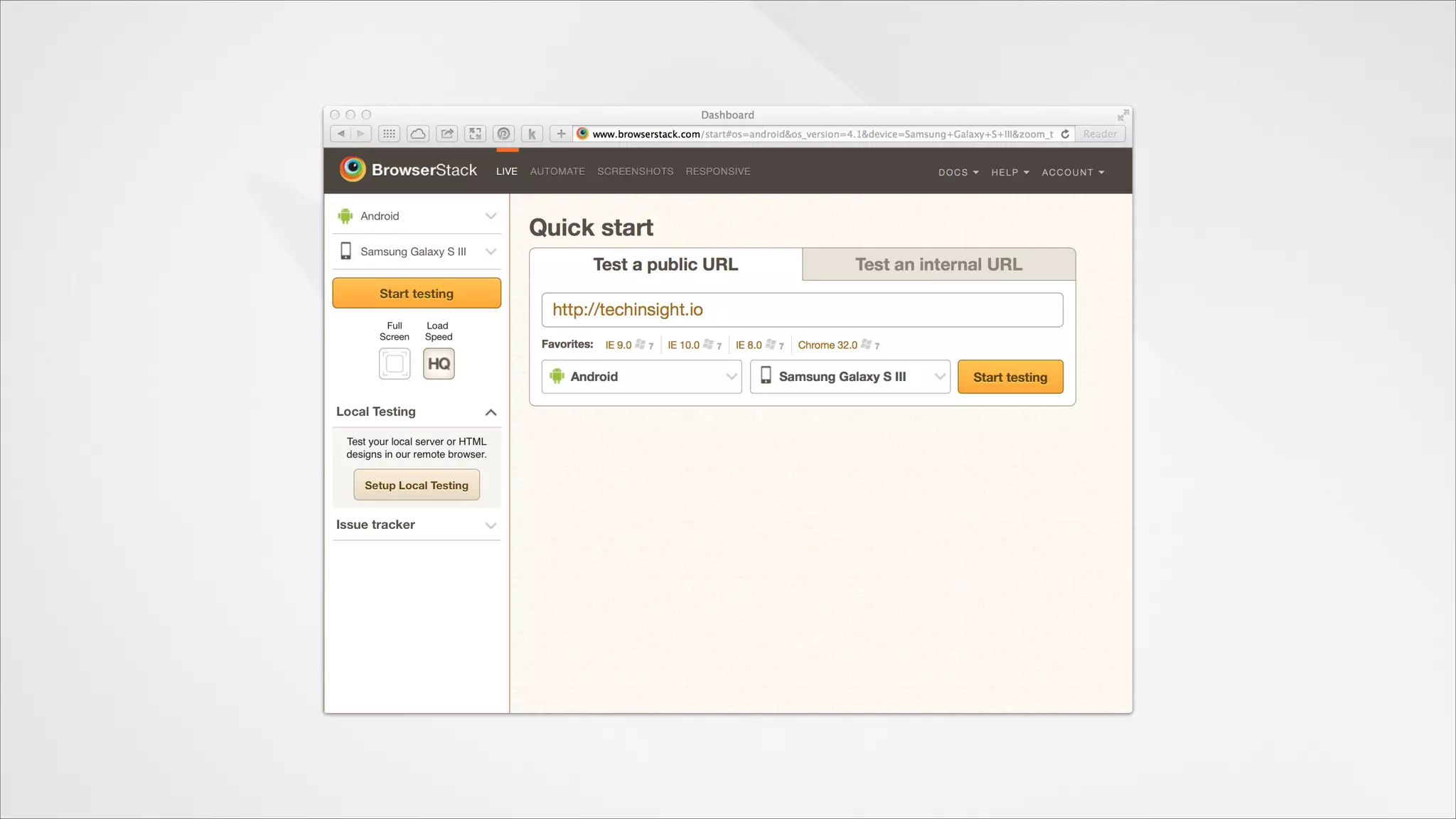The height and width of the screenshot is (819, 1456).
Task: Select Chrome 32.0 favorite link
Action: (828, 345)
